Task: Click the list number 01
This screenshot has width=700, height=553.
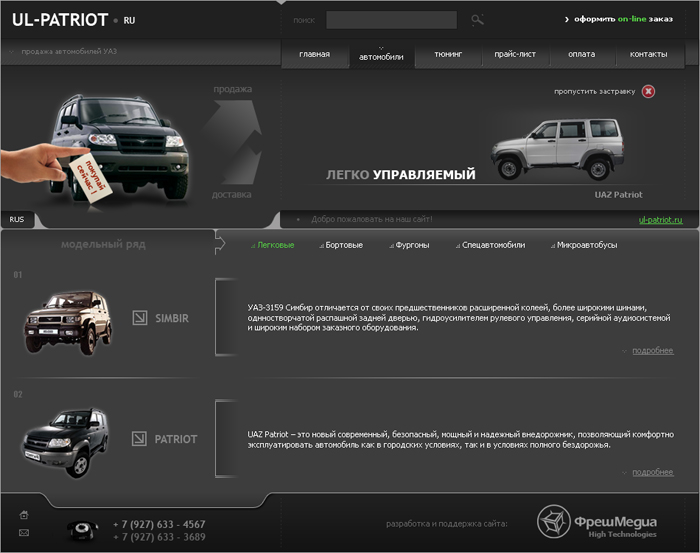Action: (x=18, y=274)
